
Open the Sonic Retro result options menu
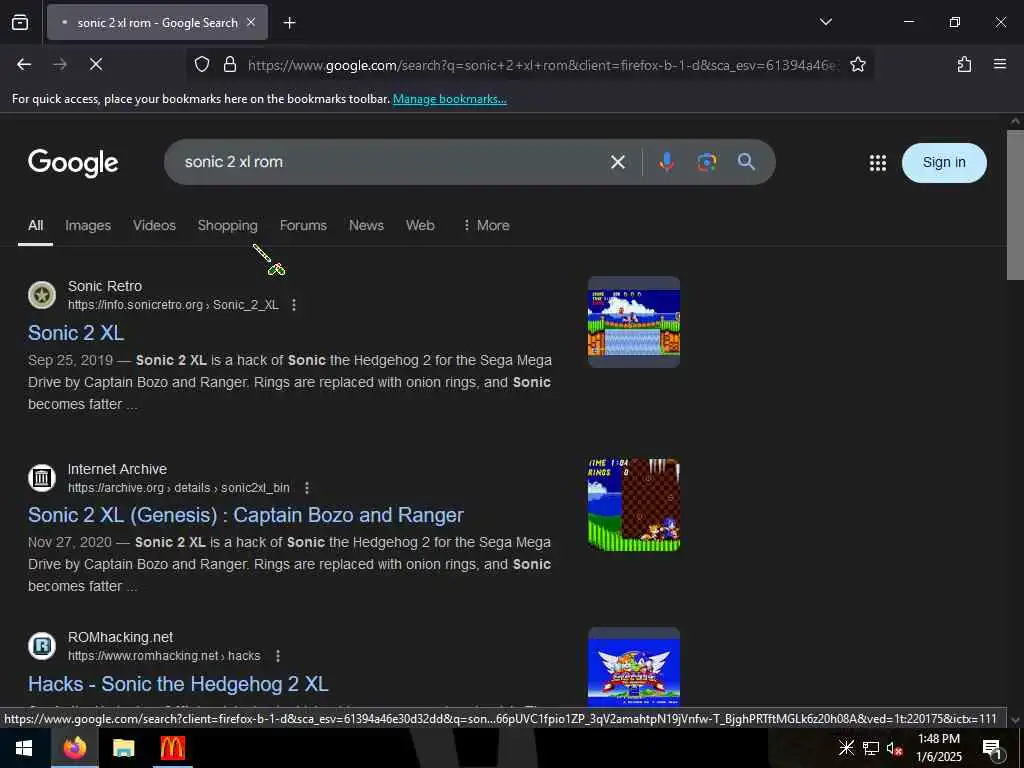point(294,305)
